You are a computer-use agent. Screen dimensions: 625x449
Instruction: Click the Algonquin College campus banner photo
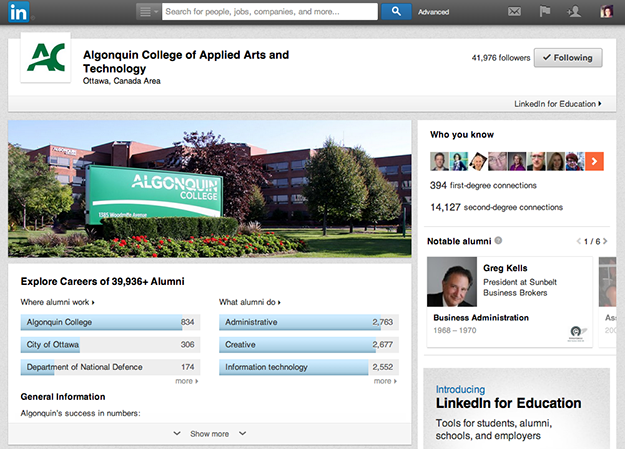pos(210,189)
